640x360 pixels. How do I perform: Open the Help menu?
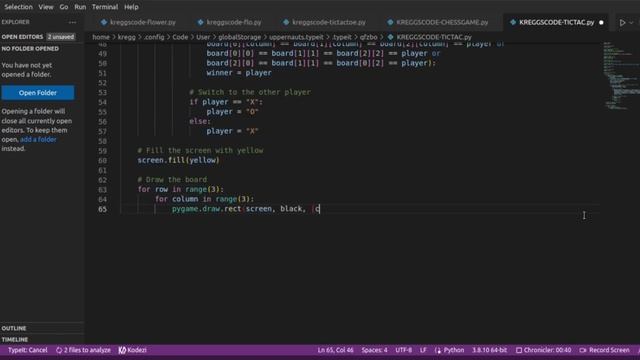pyautogui.click(x=131, y=7)
